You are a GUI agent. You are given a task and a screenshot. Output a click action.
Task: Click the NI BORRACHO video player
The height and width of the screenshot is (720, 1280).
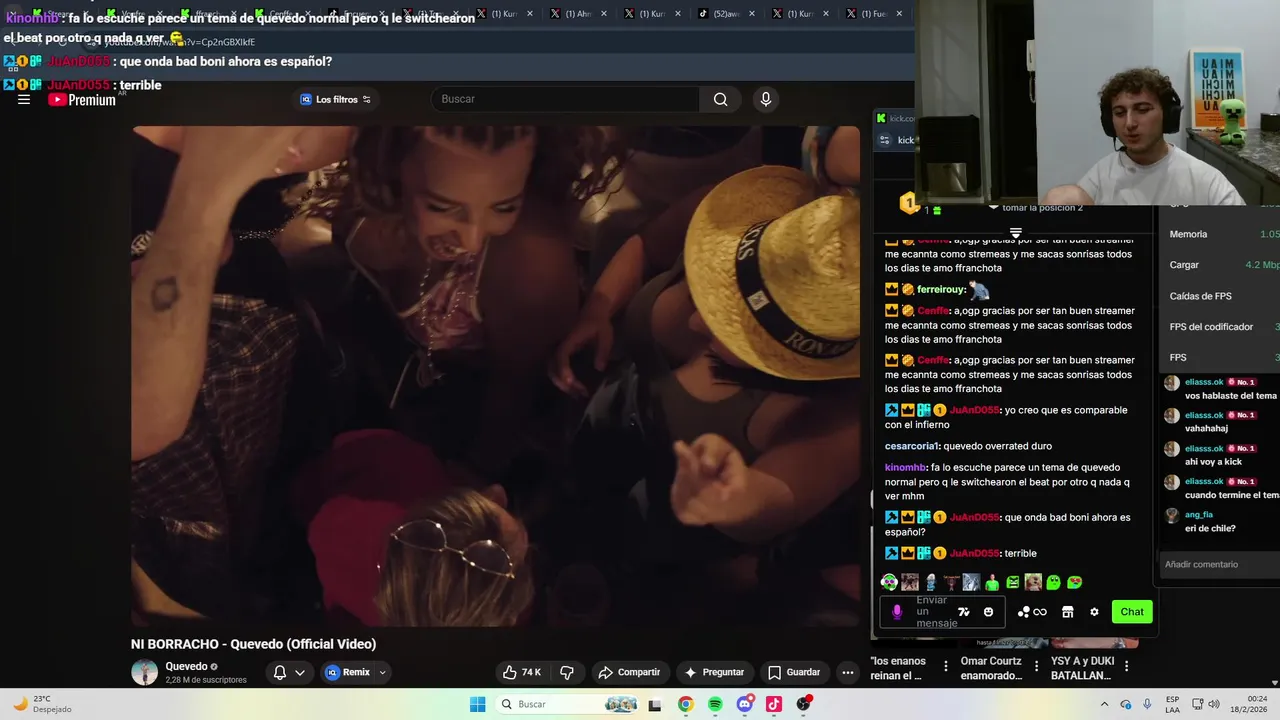(x=495, y=375)
